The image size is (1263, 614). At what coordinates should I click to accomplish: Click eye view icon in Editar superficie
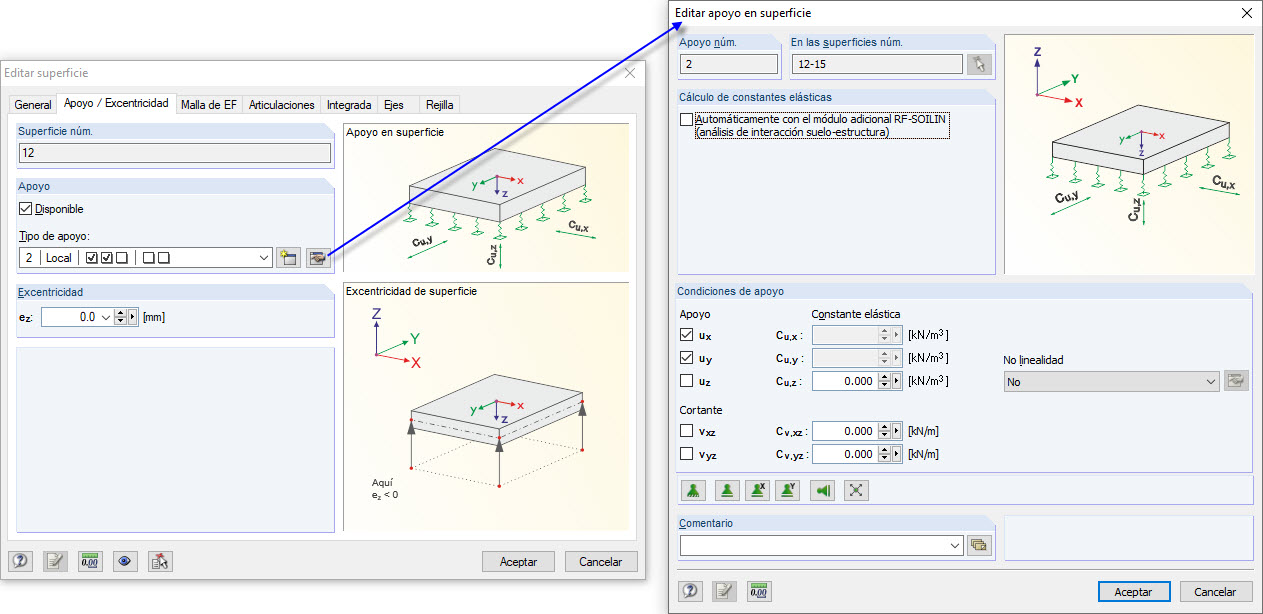point(125,561)
